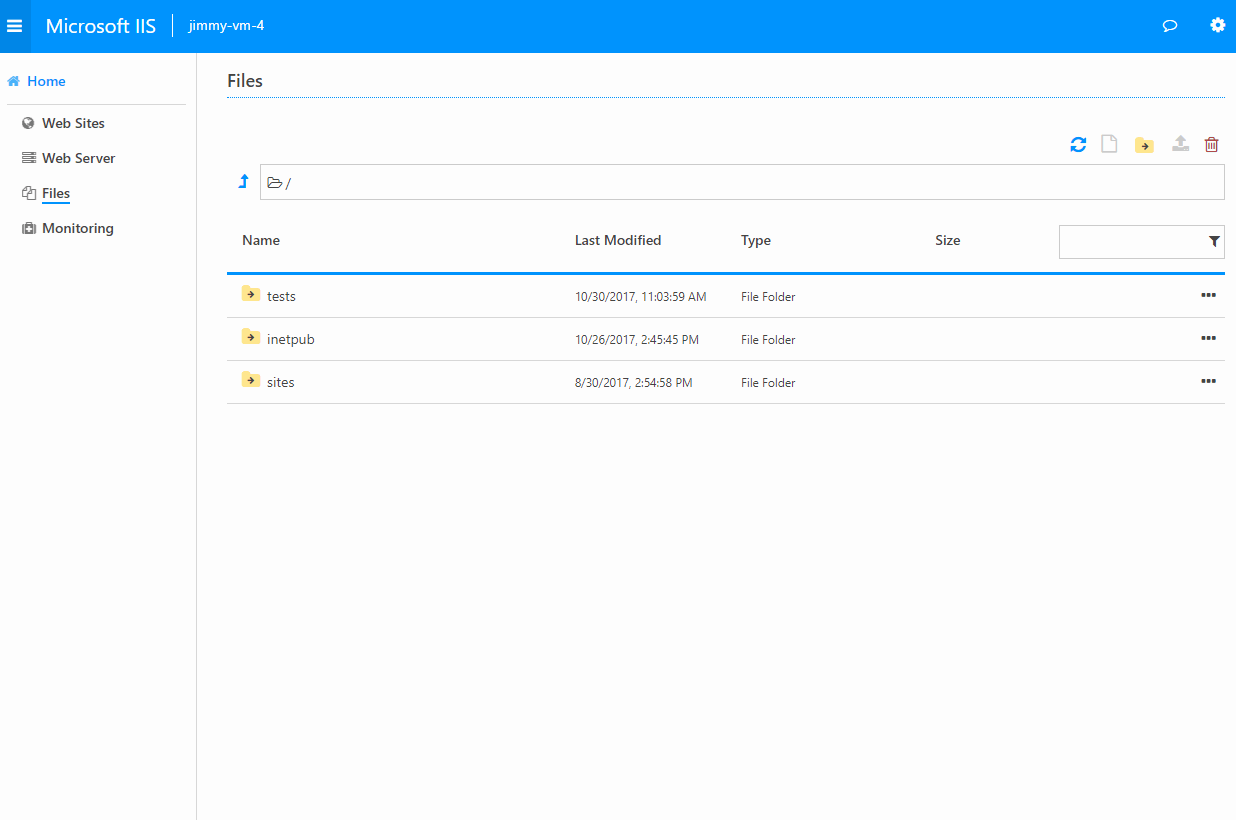Sort by Type column header

(x=756, y=240)
